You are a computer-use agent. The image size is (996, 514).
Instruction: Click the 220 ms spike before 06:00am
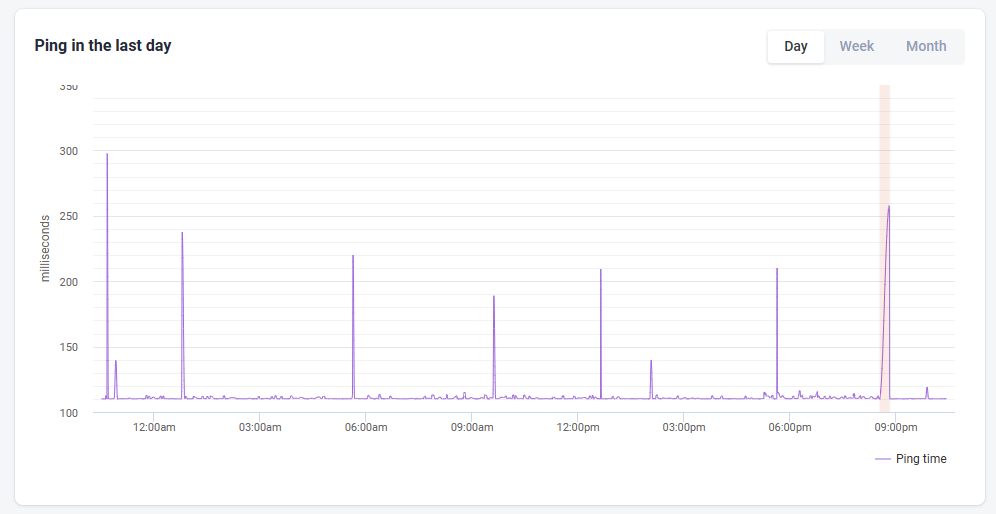(353, 255)
